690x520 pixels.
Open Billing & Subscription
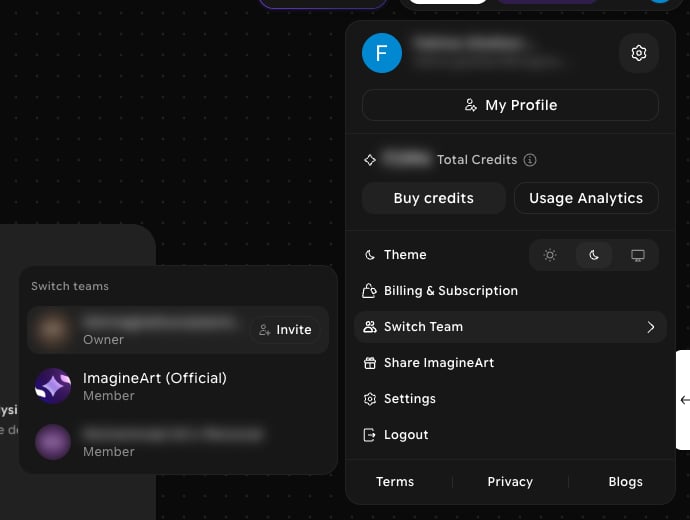[x=510, y=291]
